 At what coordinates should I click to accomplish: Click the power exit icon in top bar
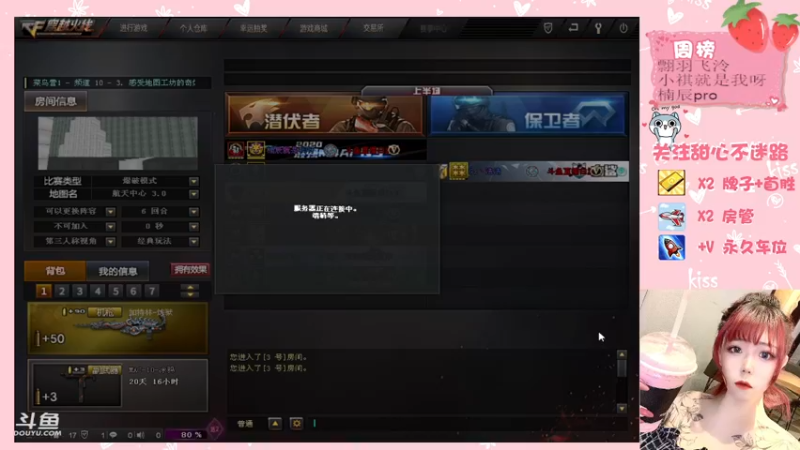623,28
